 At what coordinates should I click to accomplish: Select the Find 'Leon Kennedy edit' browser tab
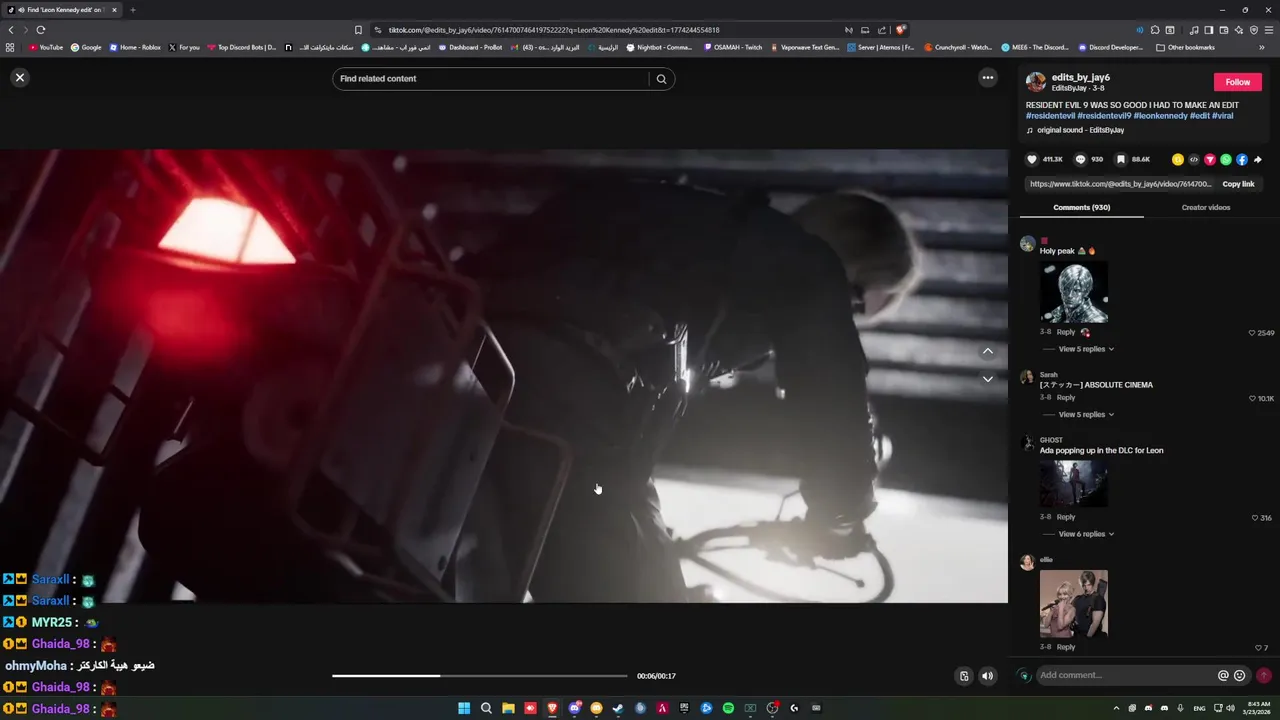(62, 10)
